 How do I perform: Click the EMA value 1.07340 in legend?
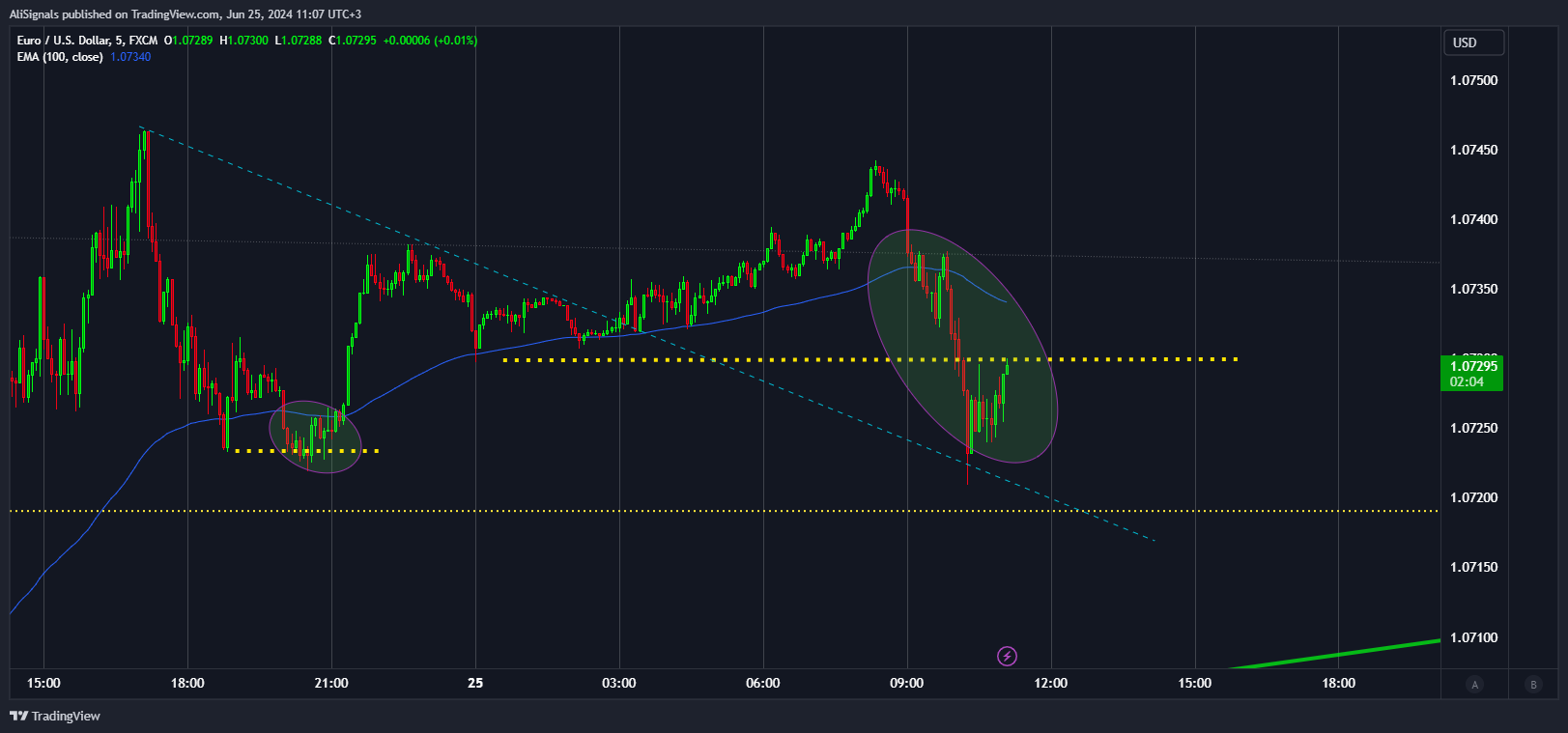[130, 57]
